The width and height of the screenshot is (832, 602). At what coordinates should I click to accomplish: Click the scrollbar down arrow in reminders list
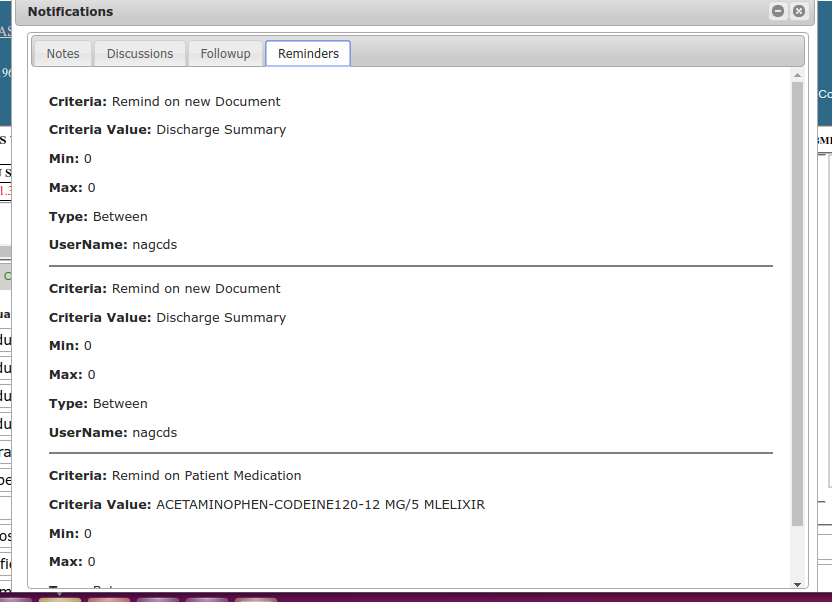(797, 584)
